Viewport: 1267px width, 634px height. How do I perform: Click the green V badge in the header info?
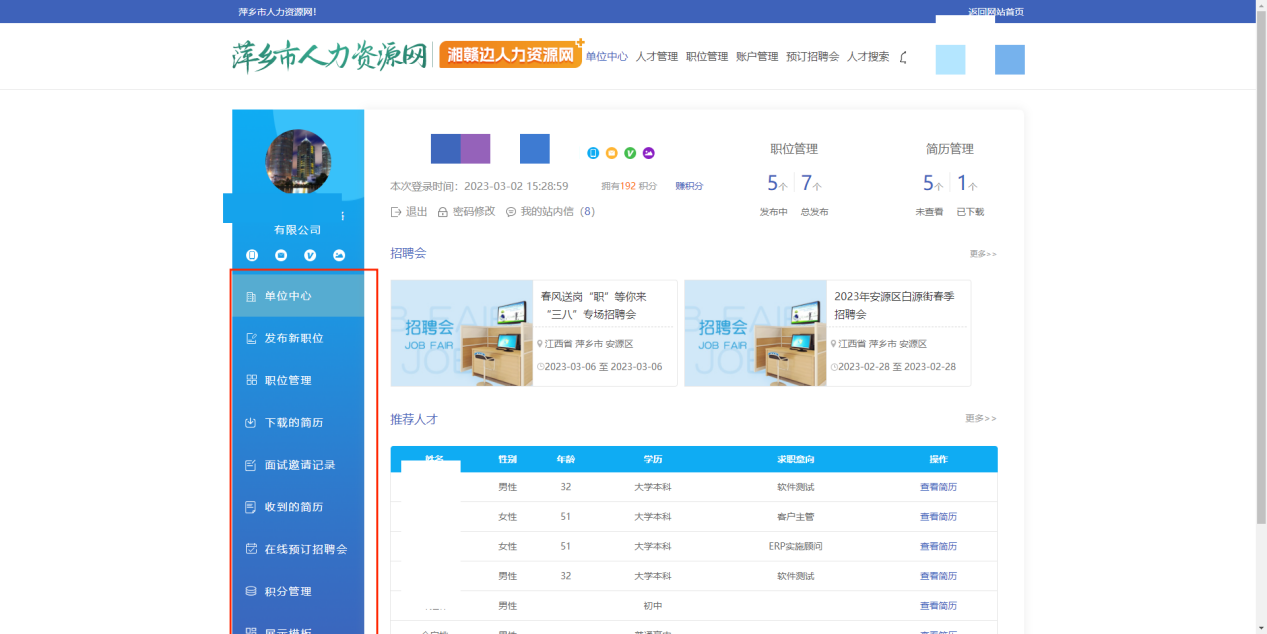click(630, 153)
